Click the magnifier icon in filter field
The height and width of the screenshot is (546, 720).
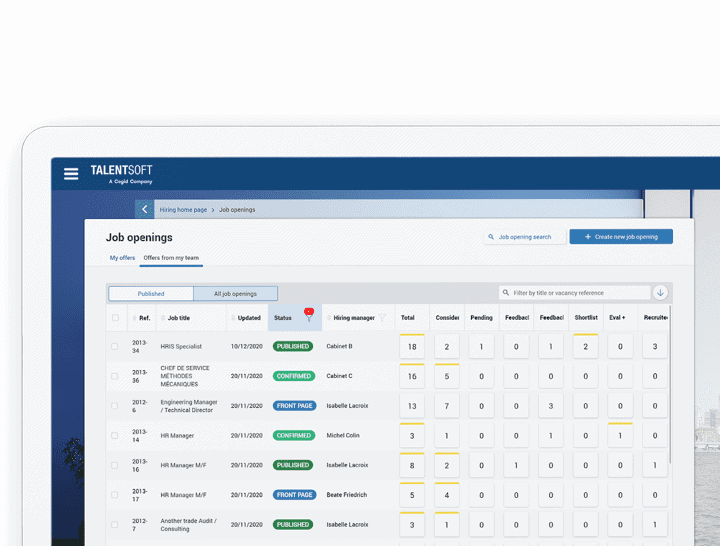[507, 293]
